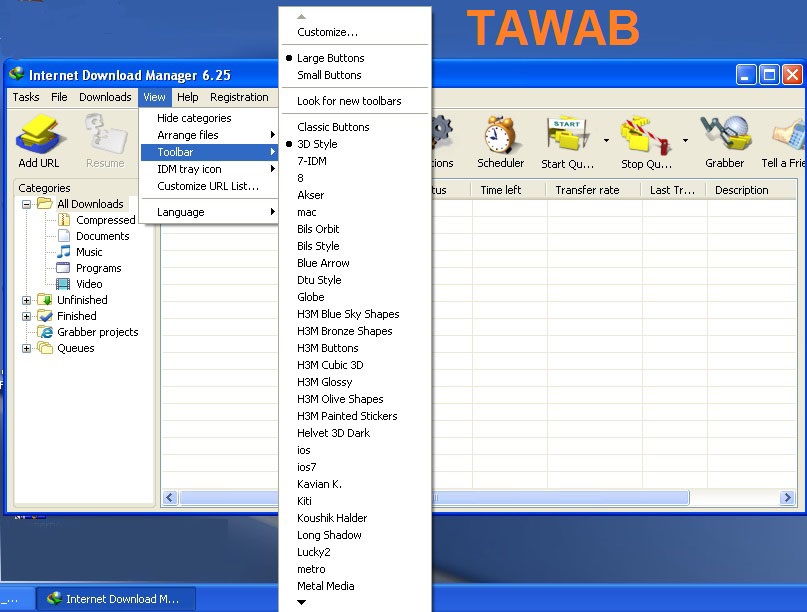Expand the Unfinished tree node
The image size is (807, 612).
click(x=27, y=300)
